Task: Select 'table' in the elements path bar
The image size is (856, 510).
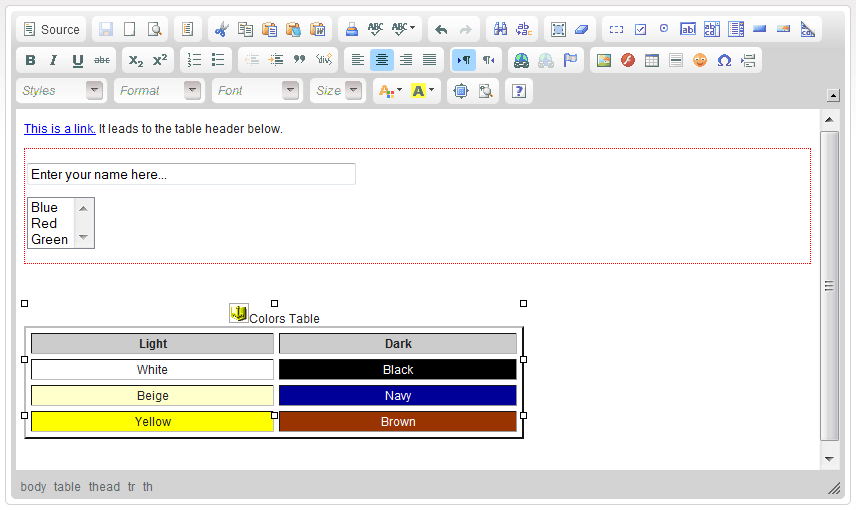Action: point(67,487)
